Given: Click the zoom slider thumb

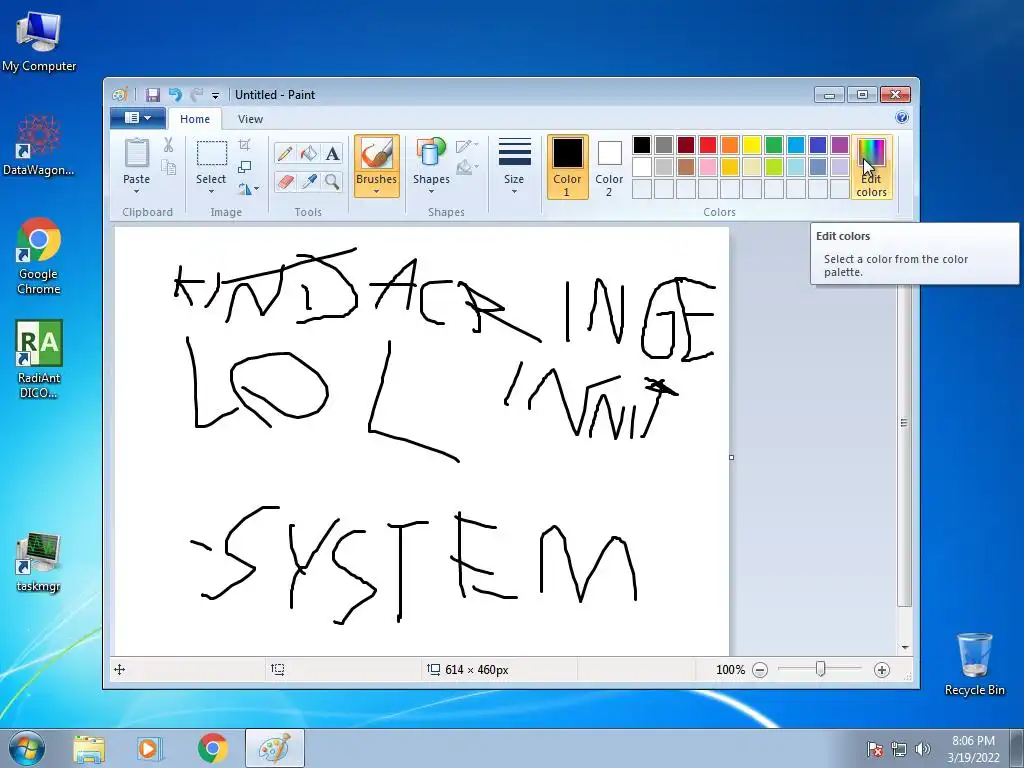Looking at the screenshot, I should (x=821, y=669).
